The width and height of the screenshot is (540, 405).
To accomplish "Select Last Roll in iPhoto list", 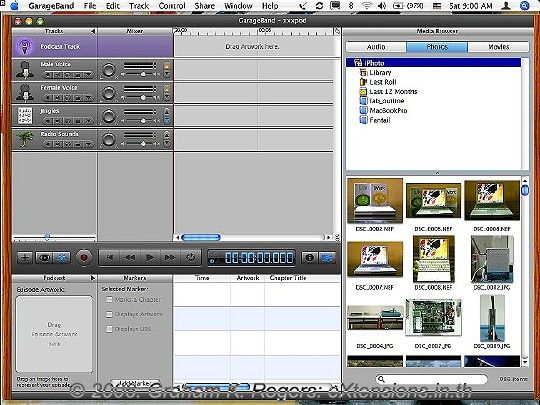I will tap(378, 82).
